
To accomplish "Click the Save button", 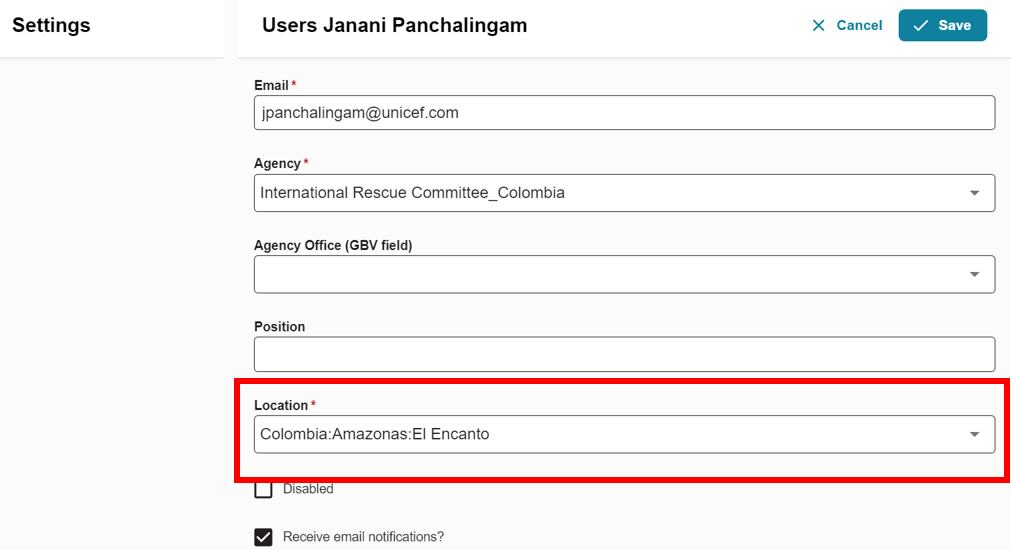I will [943, 25].
